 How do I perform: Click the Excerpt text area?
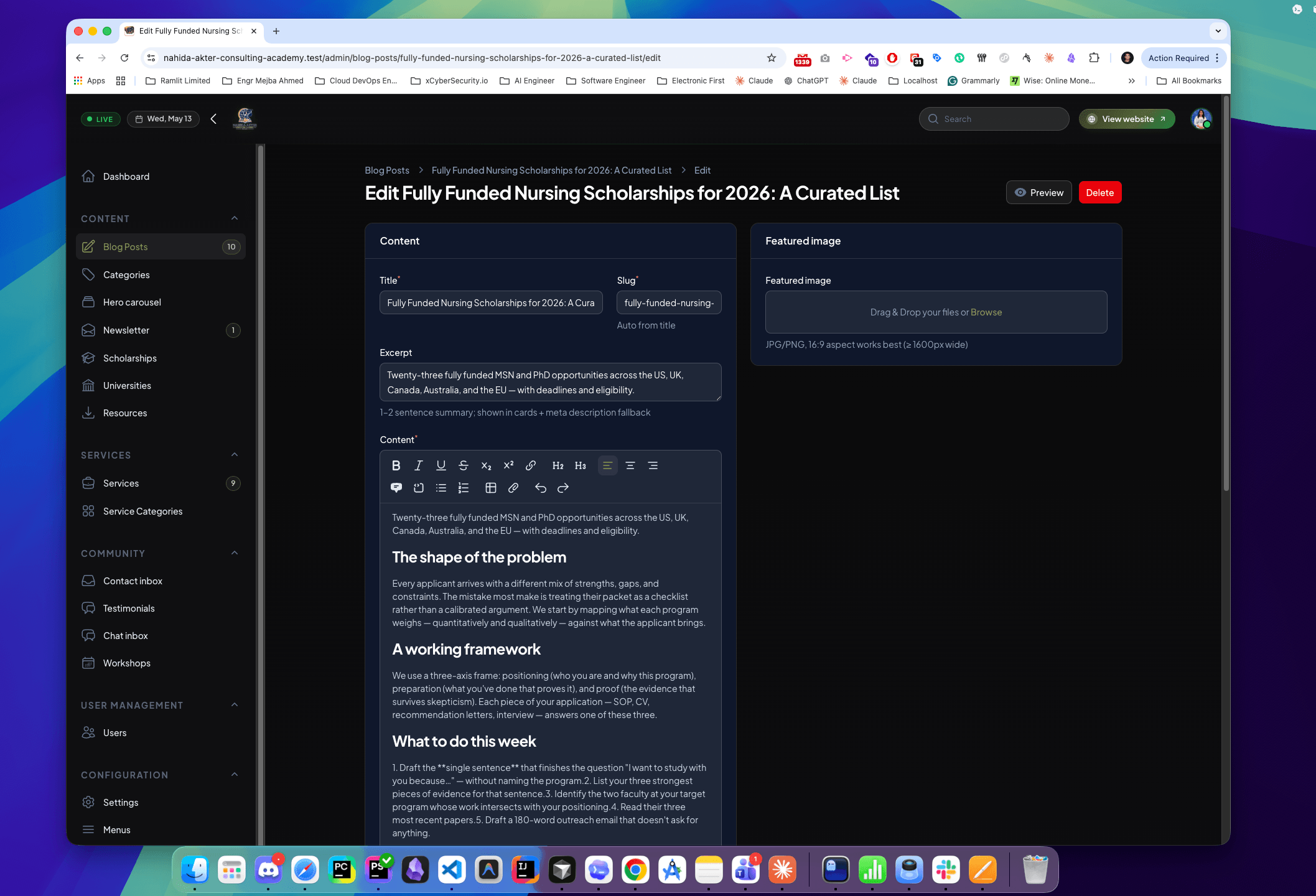pyautogui.click(x=551, y=383)
